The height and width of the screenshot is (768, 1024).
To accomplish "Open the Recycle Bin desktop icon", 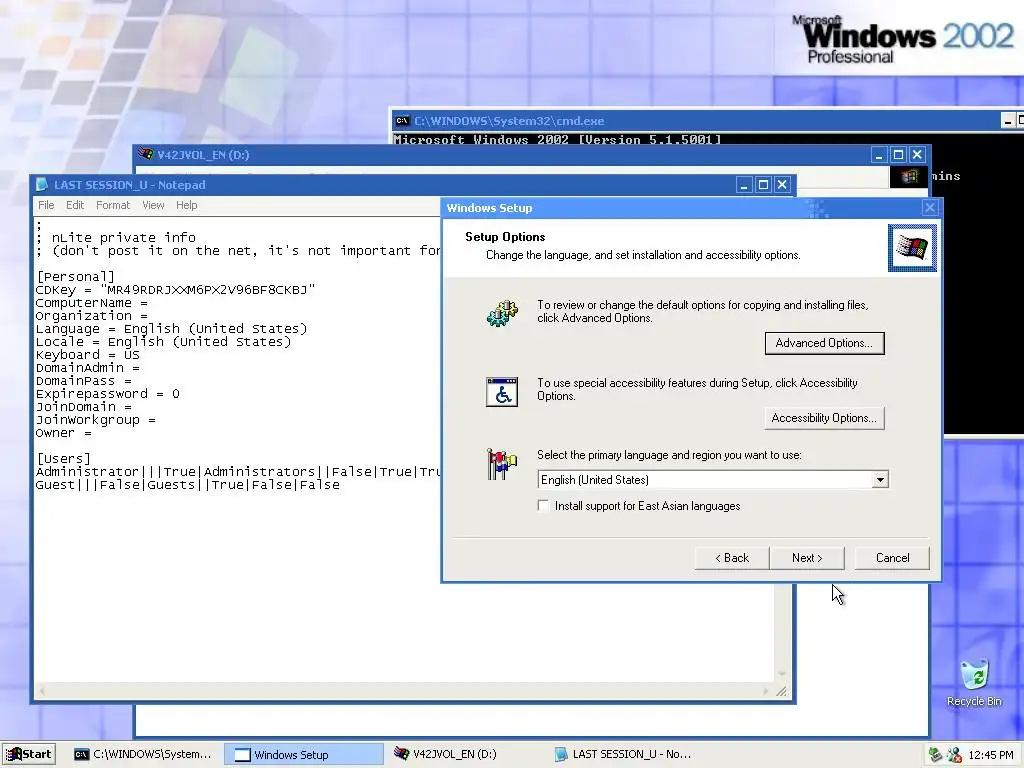I will coord(974,682).
